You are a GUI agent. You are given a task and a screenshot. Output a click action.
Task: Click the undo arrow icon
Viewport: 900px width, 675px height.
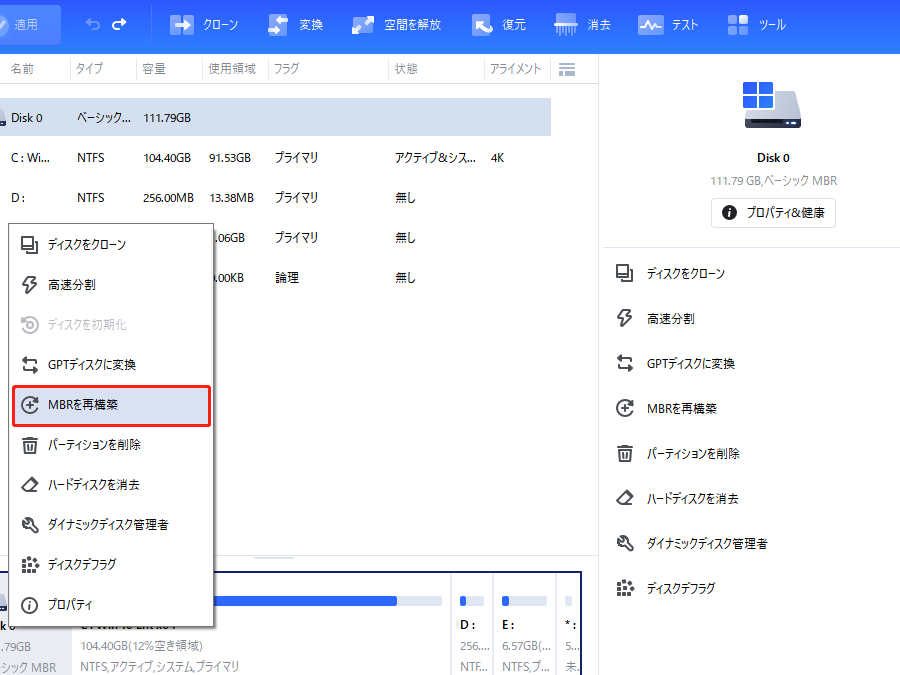coord(92,25)
